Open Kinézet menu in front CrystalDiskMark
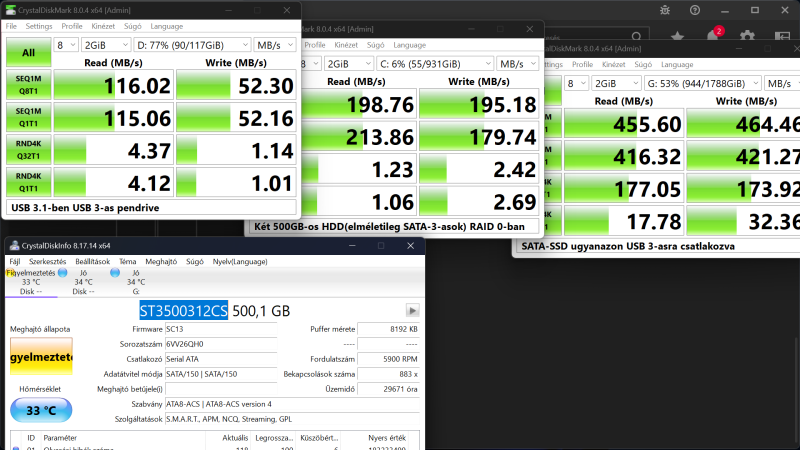 click(x=103, y=26)
